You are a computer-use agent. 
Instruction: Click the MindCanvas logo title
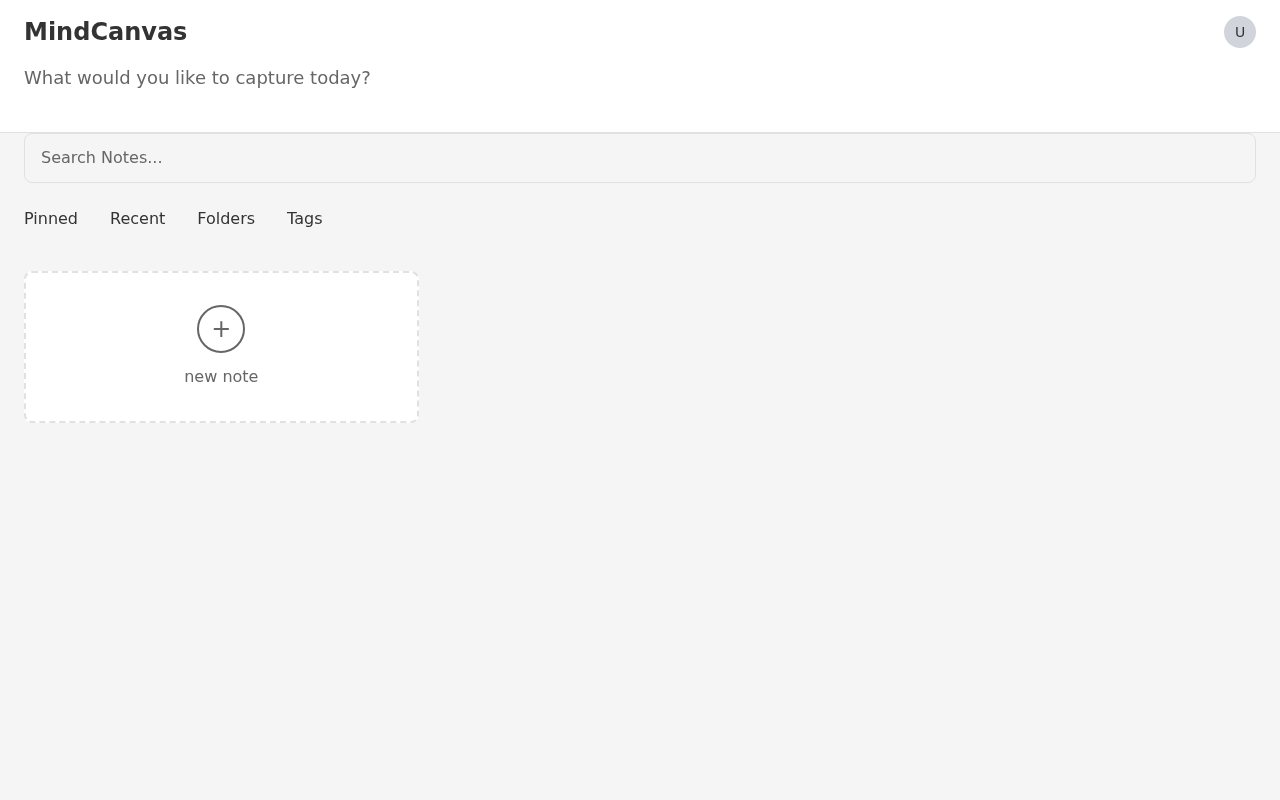click(x=105, y=32)
